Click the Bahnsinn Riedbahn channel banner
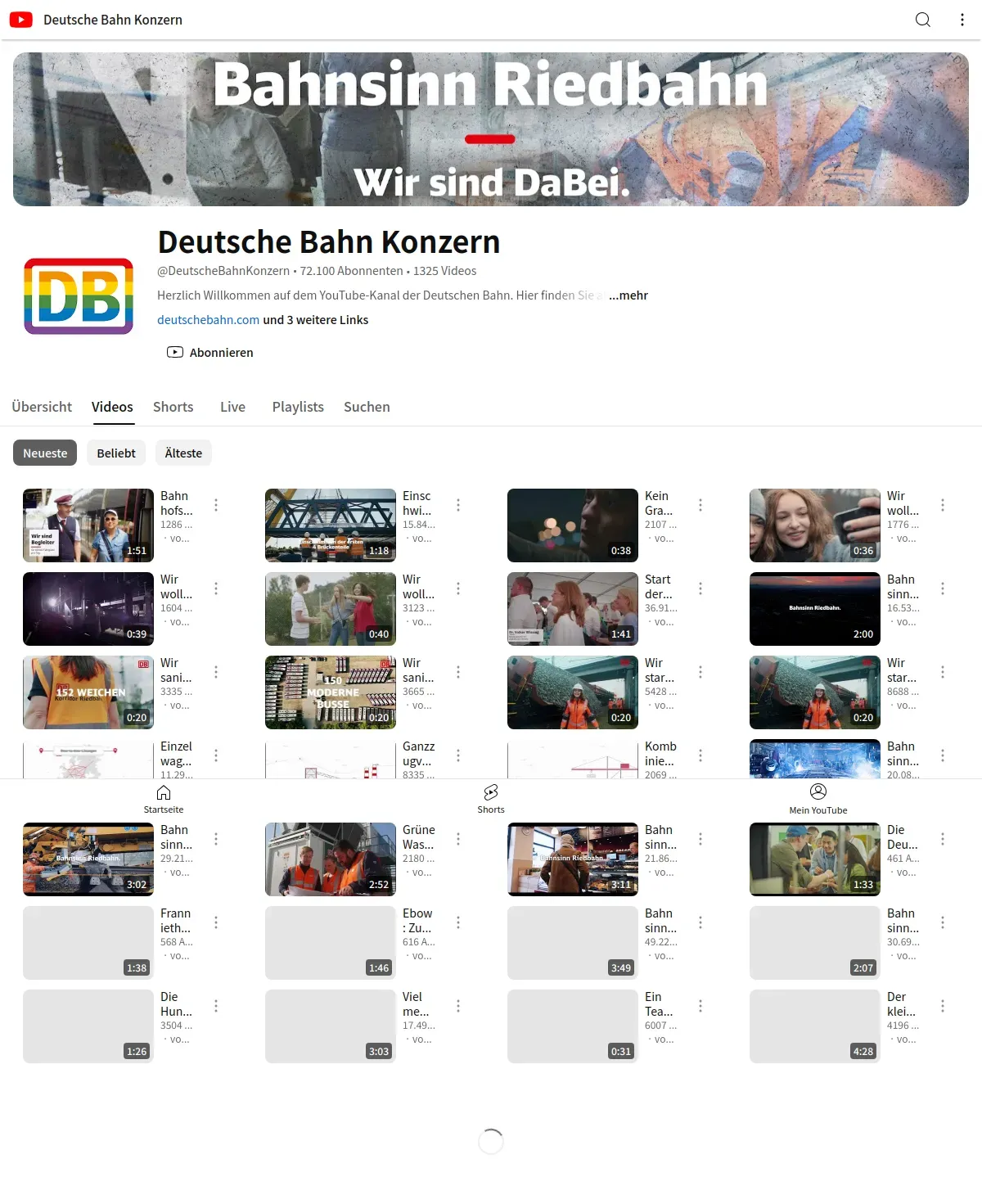 pyautogui.click(x=491, y=129)
